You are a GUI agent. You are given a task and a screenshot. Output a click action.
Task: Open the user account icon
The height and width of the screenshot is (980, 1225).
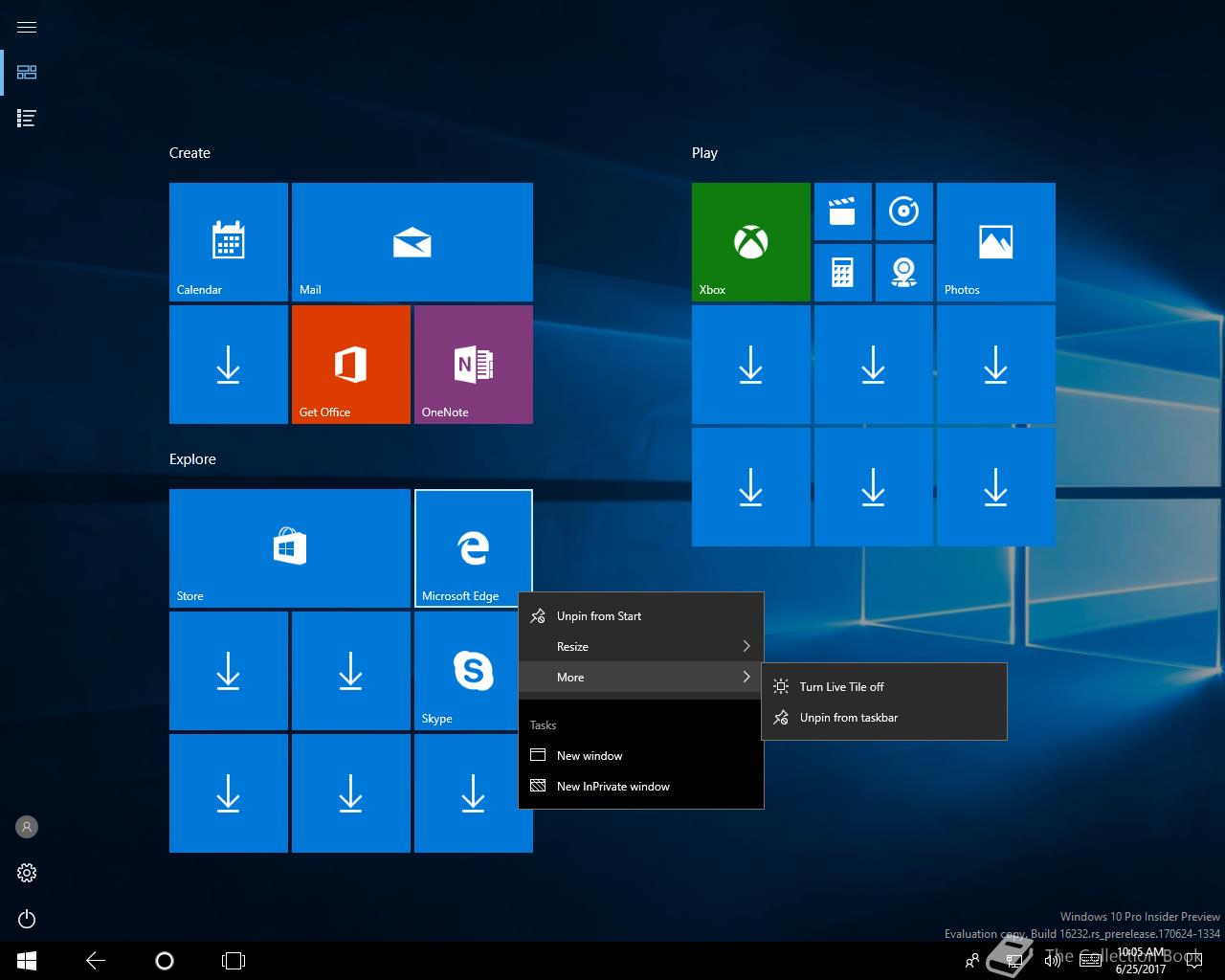point(27,827)
